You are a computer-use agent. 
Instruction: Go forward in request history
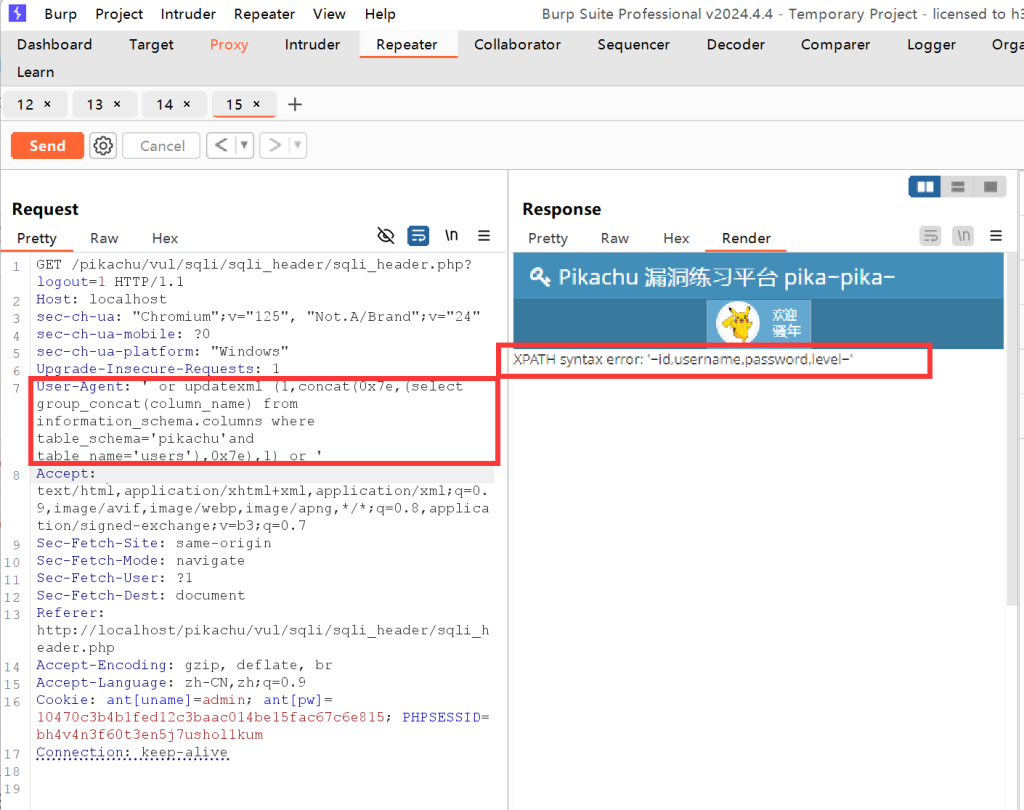[x=275, y=145]
